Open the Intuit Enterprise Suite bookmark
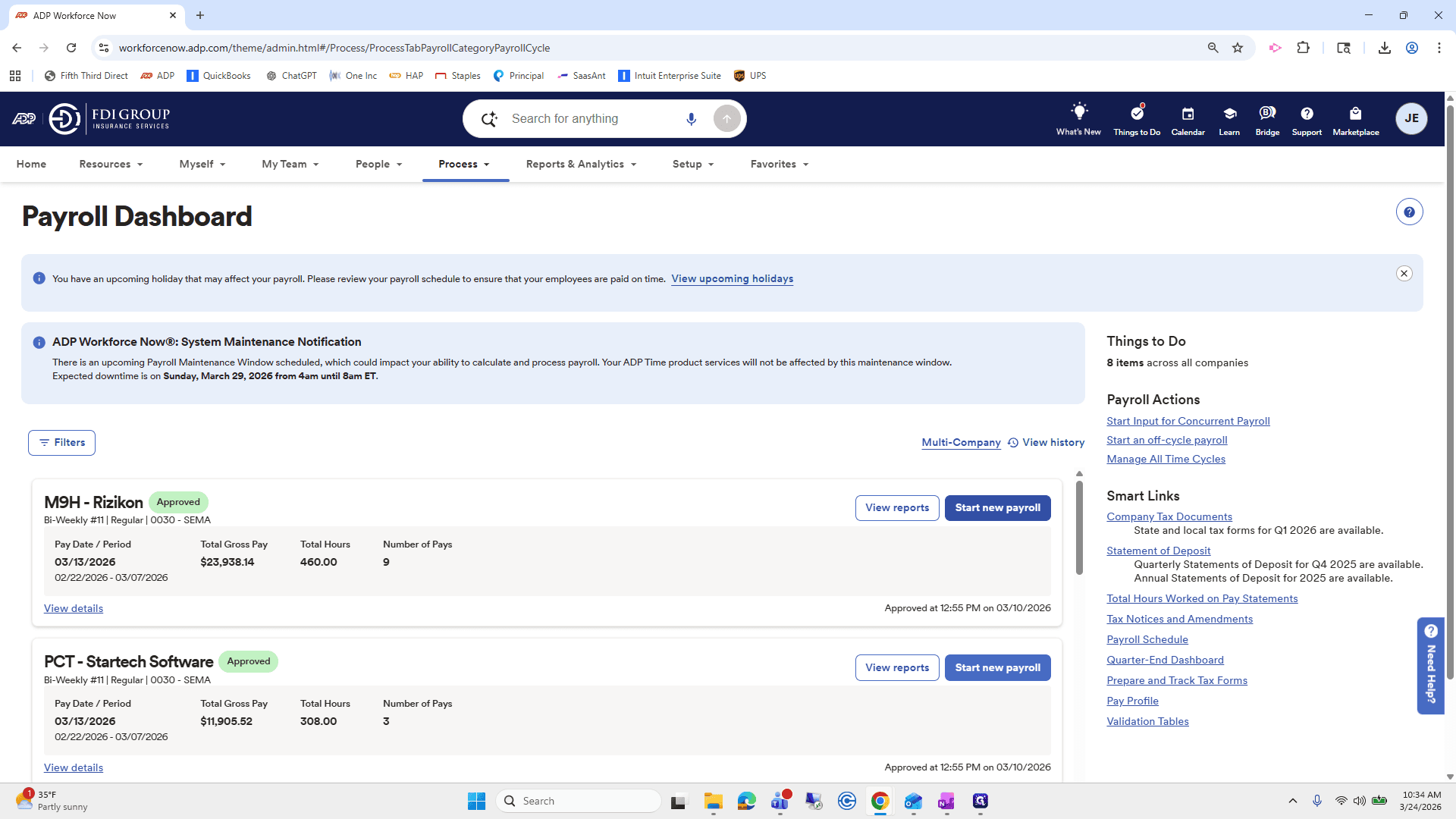Screen dimensions: 1456x819 670,76
